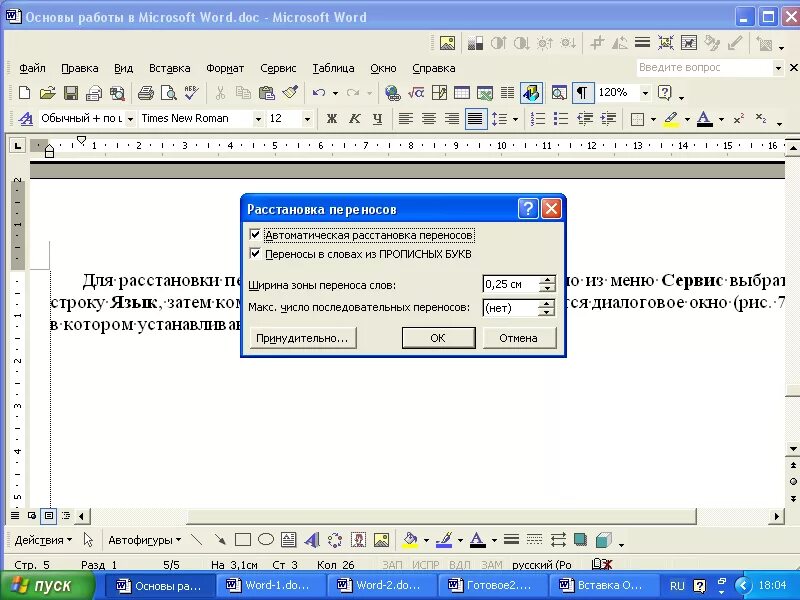This screenshot has width=800, height=600.
Task: Open Word help question mark icon
Action: pos(664,93)
